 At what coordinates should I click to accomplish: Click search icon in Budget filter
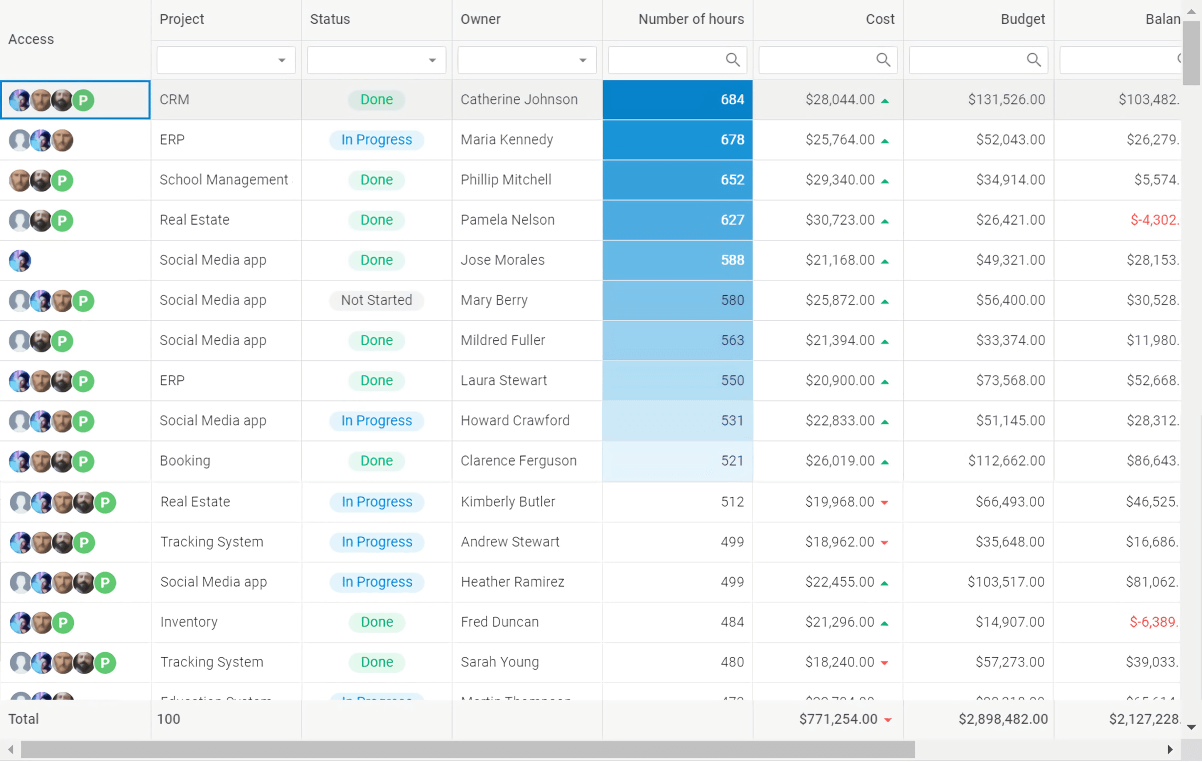click(1034, 60)
